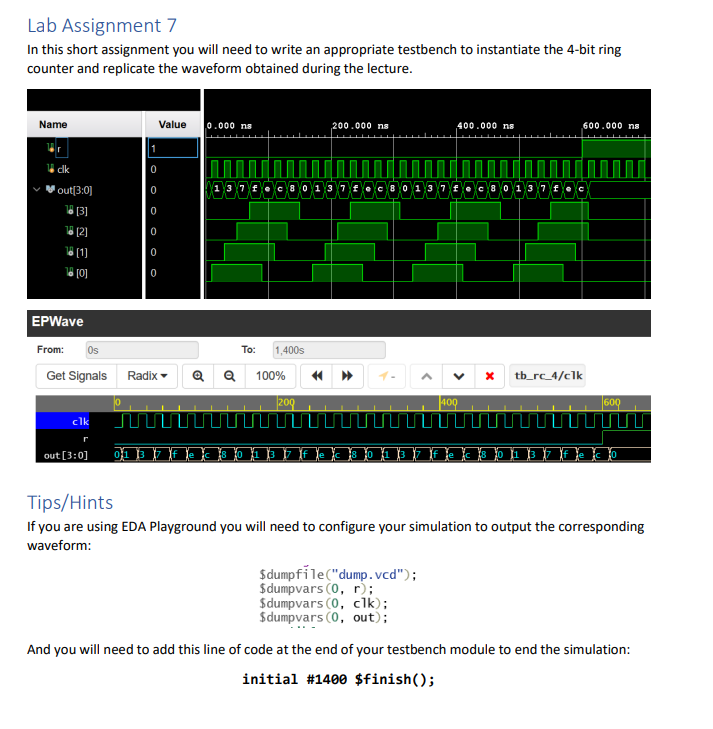
Task: Click the From time input field
Action: point(142,350)
